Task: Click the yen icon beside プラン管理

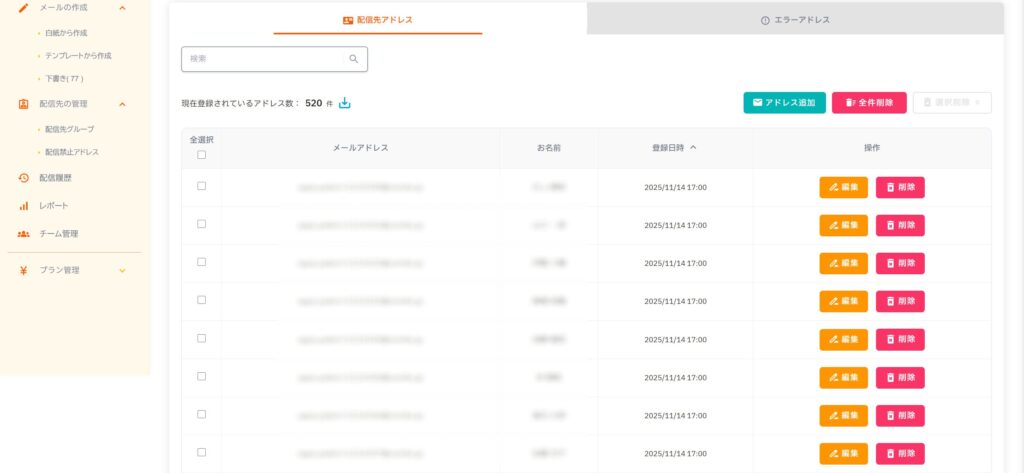Action: [23, 270]
